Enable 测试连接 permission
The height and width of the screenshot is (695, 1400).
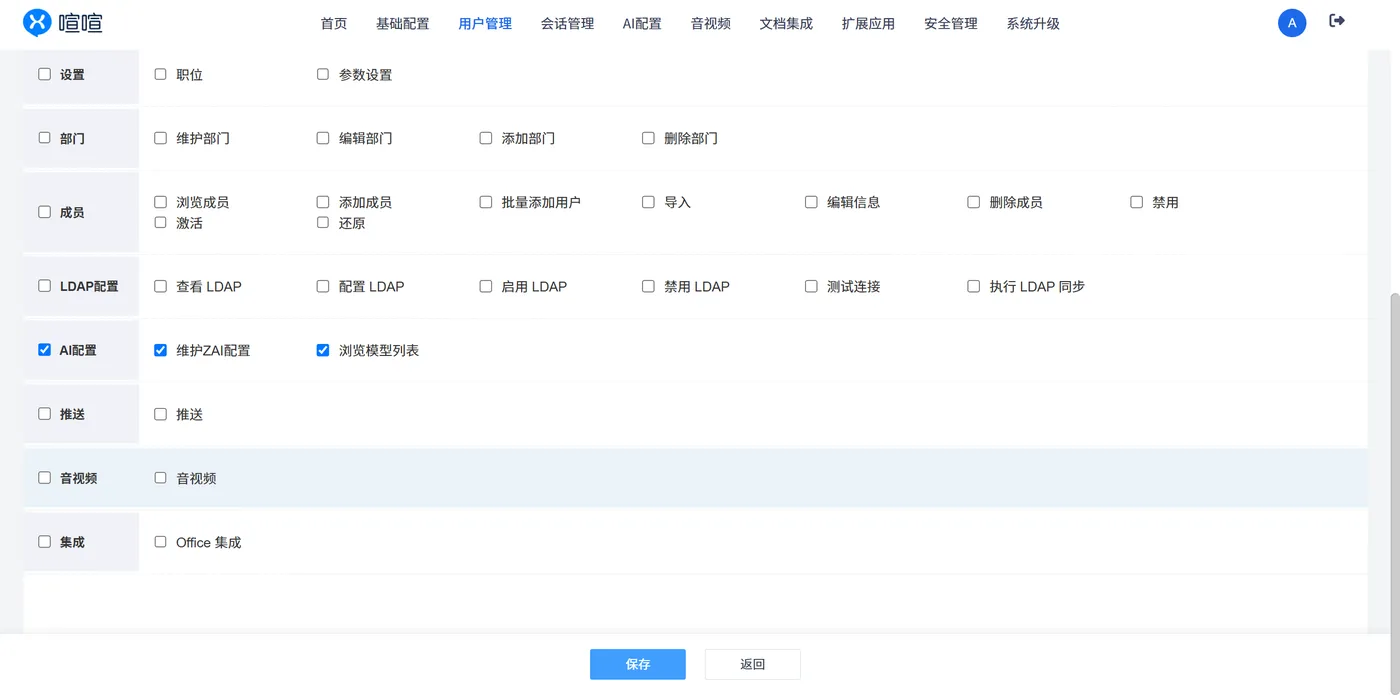[x=811, y=286]
